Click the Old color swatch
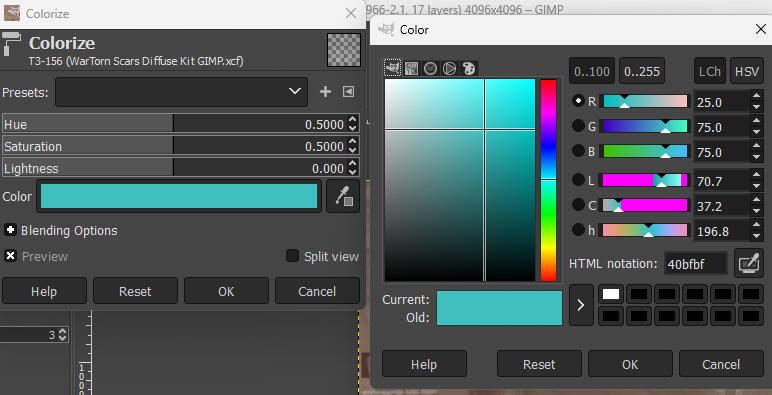The height and width of the screenshot is (395, 772). point(499,317)
